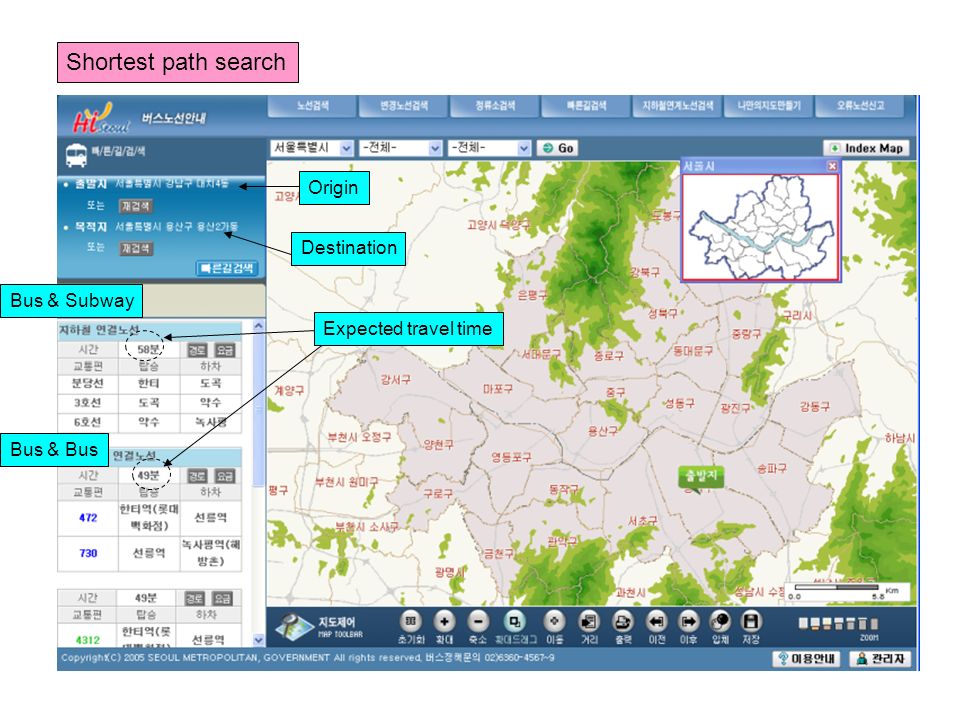Viewport: 960px width, 720px height.
Task: Click the 지도제어 map toolbar logo
Action: 318,626
